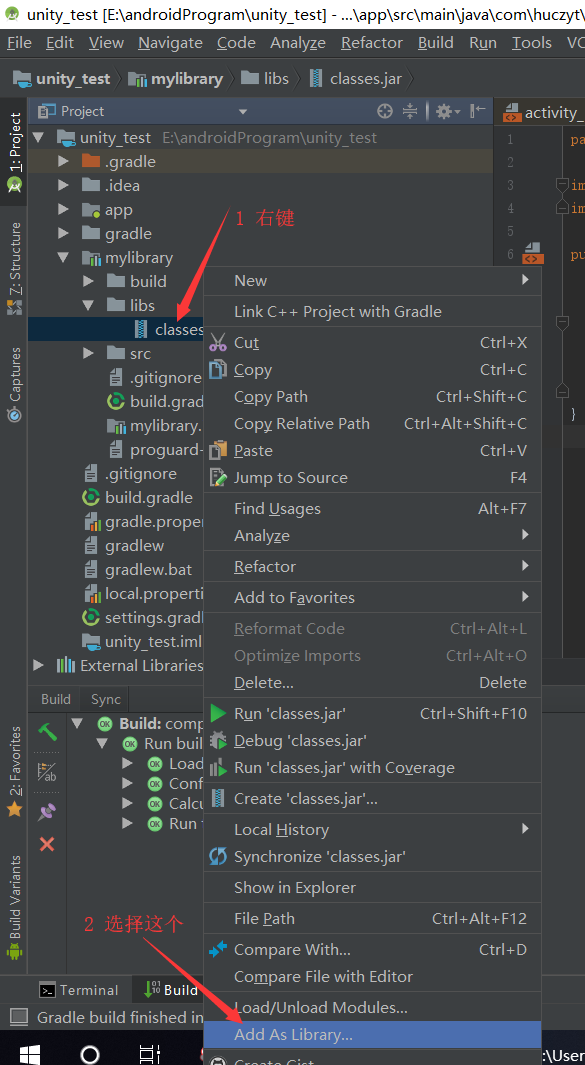Toggle the view mode icon in Build panel
This screenshot has width=585, height=1065.
pyautogui.click(x=47, y=772)
